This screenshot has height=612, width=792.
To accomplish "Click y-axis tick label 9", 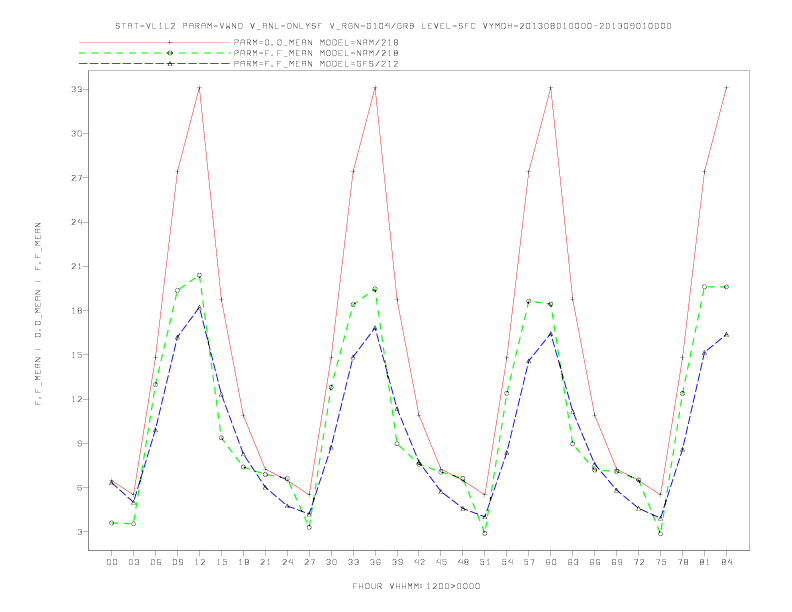I will 80,443.
